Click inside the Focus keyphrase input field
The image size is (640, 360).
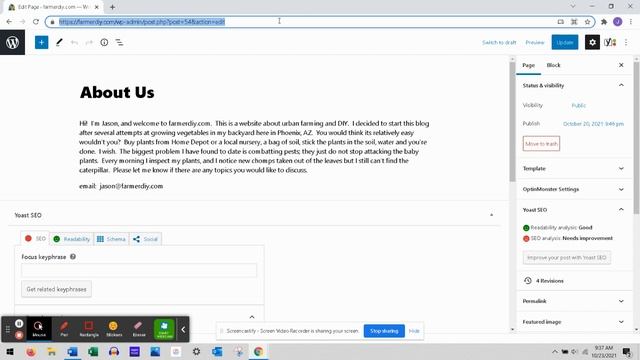(139, 270)
